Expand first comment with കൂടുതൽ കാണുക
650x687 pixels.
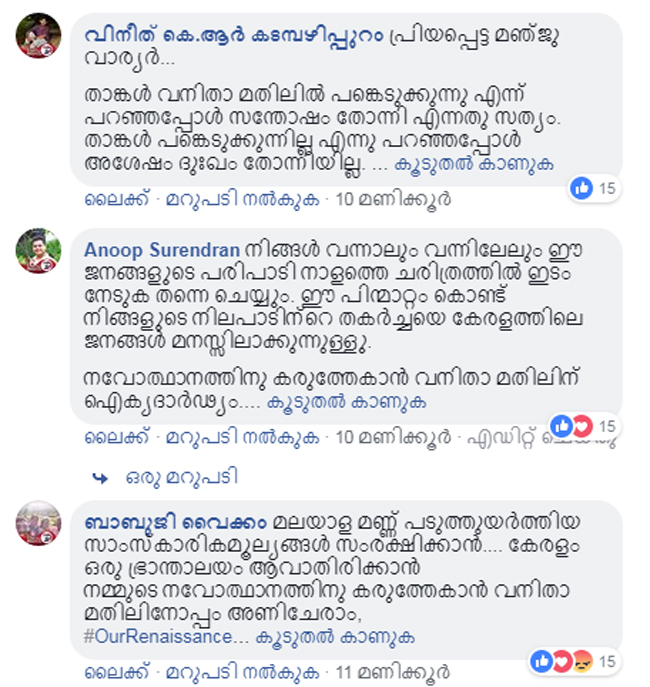click(x=474, y=164)
